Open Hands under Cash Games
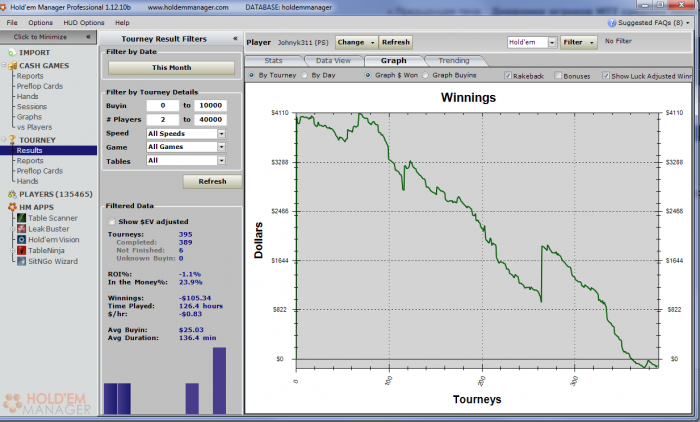Image resolution: width=700 pixels, height=422 pixels. [x=27, y=96]
